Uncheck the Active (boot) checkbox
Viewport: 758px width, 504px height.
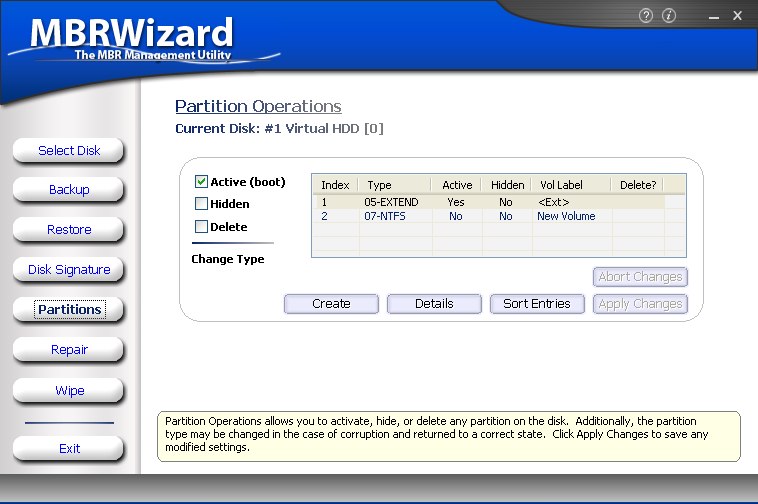[x=201, y=182]
